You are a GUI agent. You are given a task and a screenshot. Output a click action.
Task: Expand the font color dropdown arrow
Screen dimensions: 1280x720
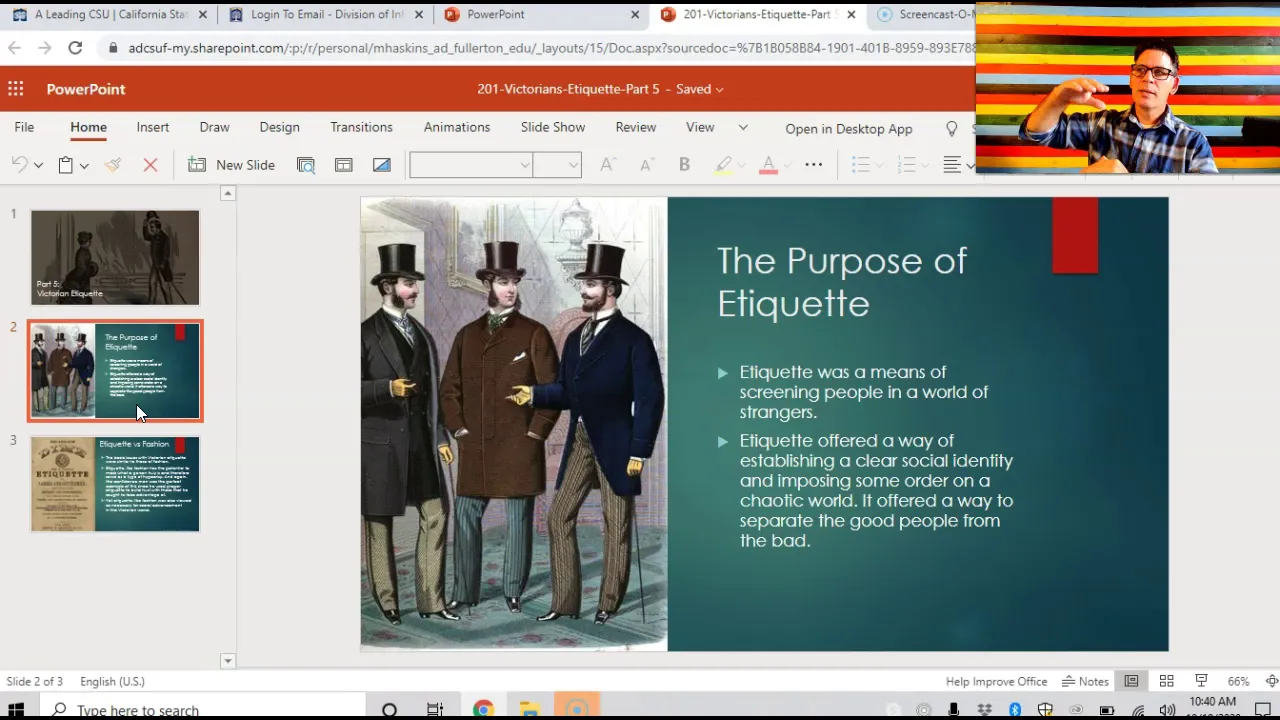coord(787,165)
